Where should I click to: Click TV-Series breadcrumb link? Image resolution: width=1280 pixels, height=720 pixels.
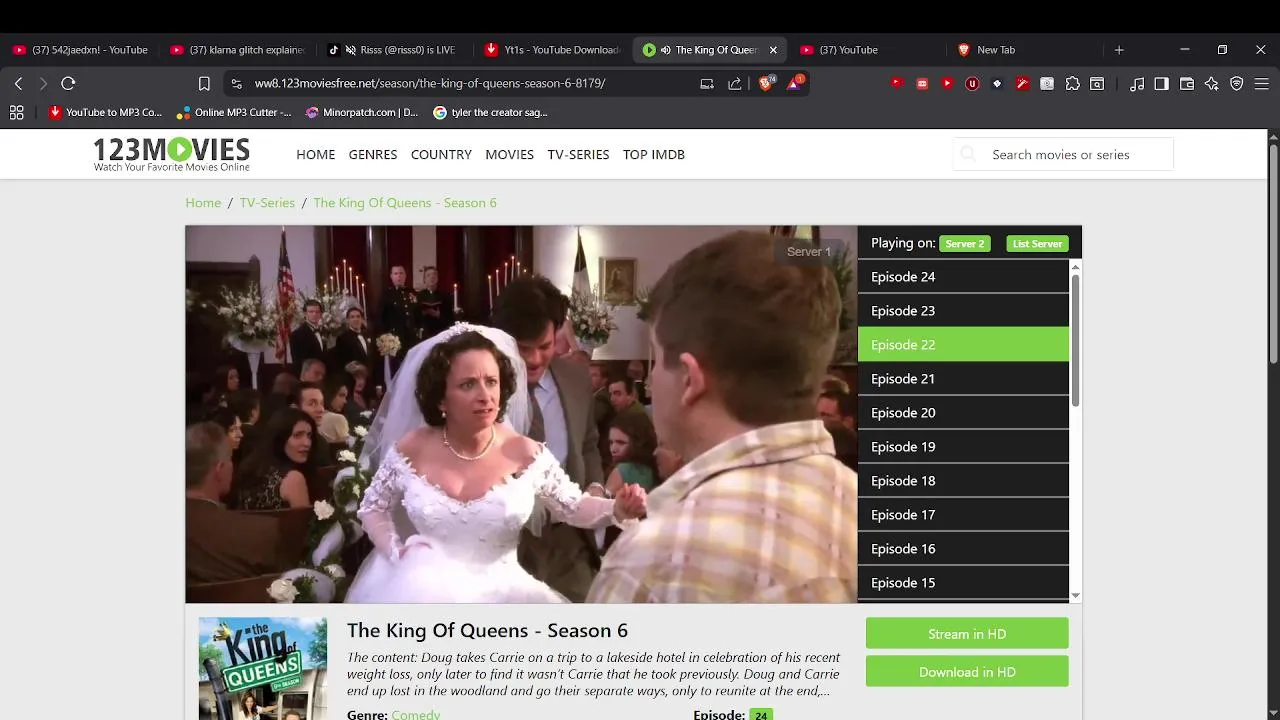point(267,203)
